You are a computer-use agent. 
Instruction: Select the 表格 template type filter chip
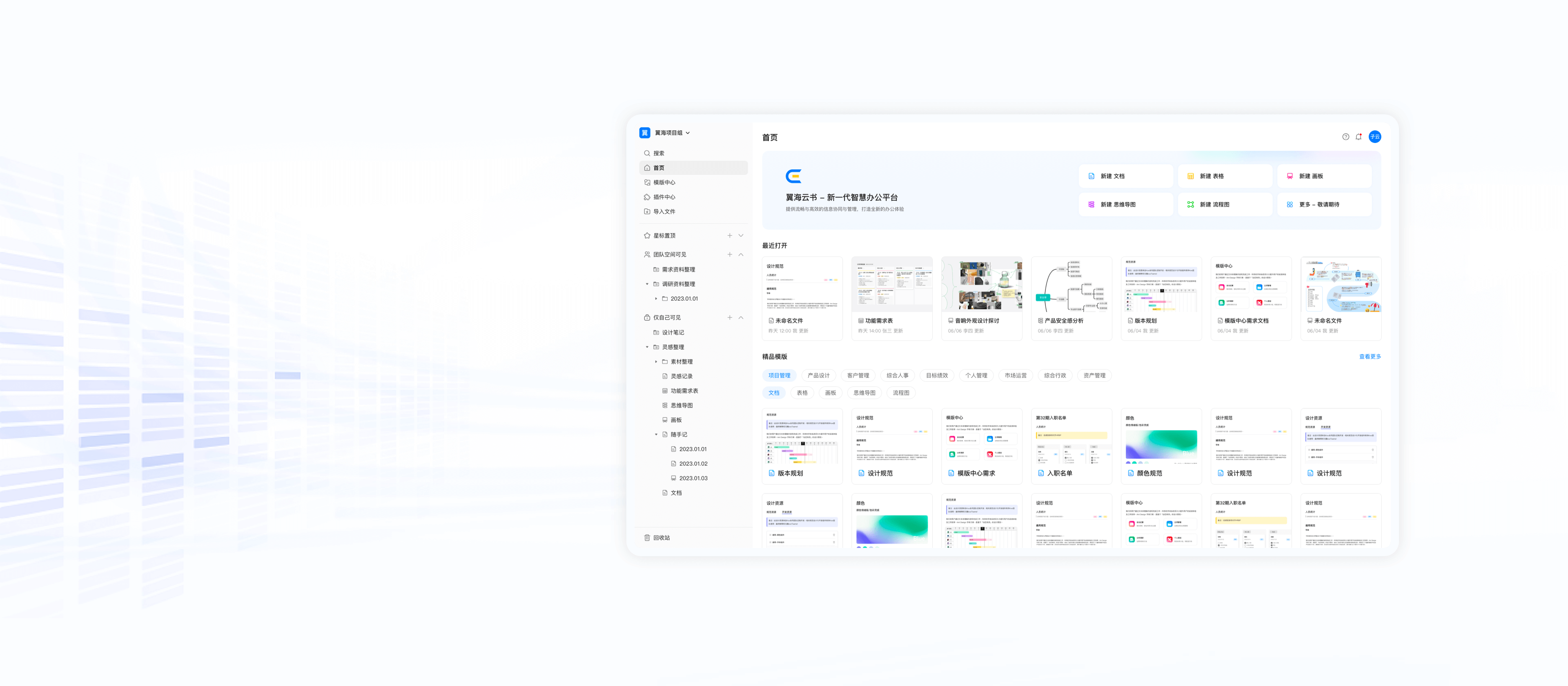(802, 392)
